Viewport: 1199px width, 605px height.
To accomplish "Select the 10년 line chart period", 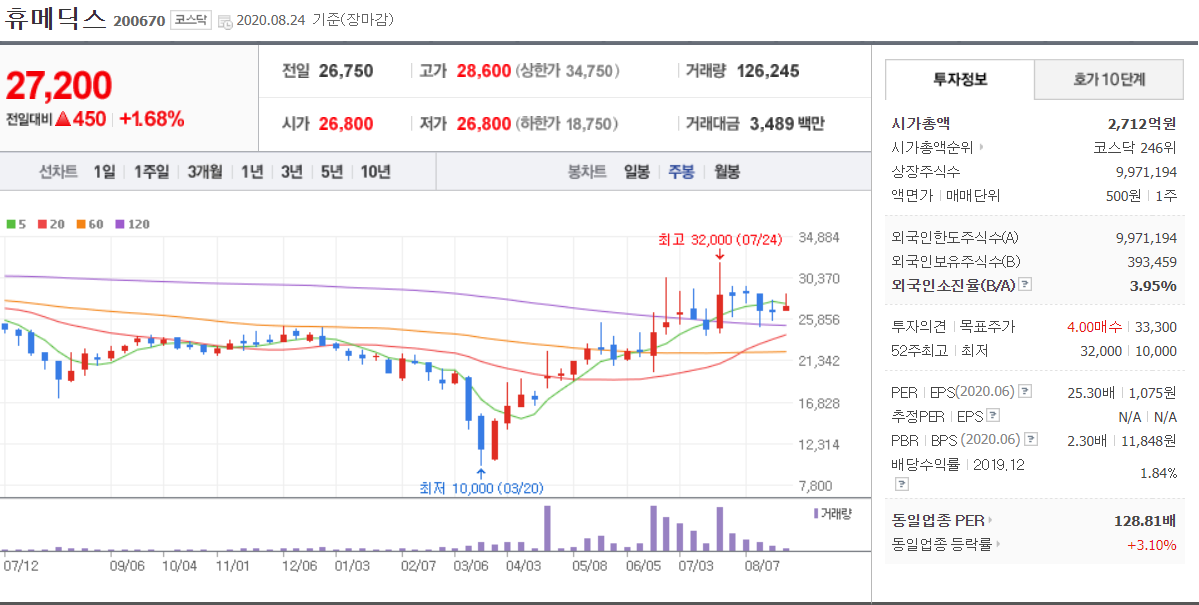I will pyautogui.click(x=375, y=172).
